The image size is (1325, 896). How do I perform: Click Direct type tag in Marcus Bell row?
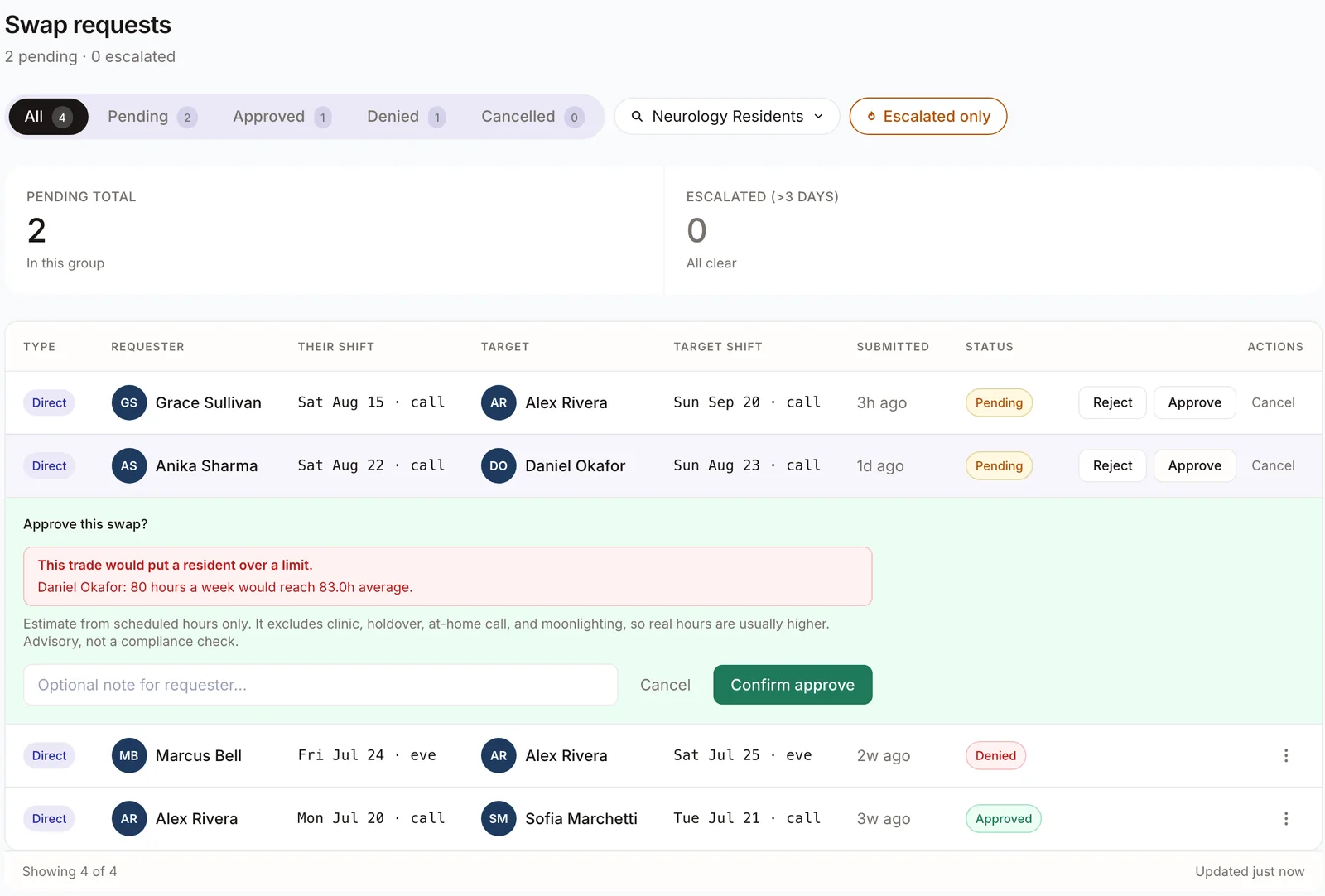click(x=49, y=755)
